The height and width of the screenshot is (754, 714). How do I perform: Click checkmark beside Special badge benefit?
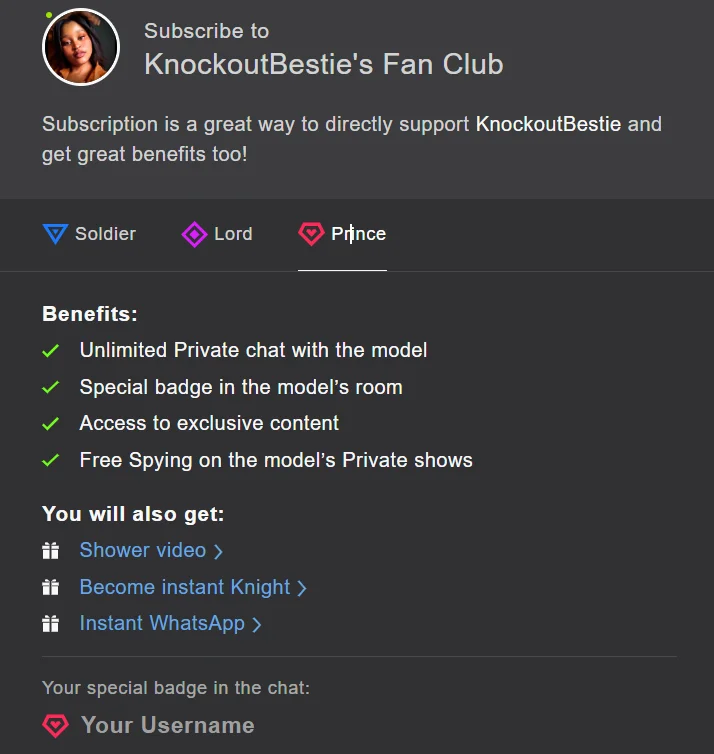point(51,387)
